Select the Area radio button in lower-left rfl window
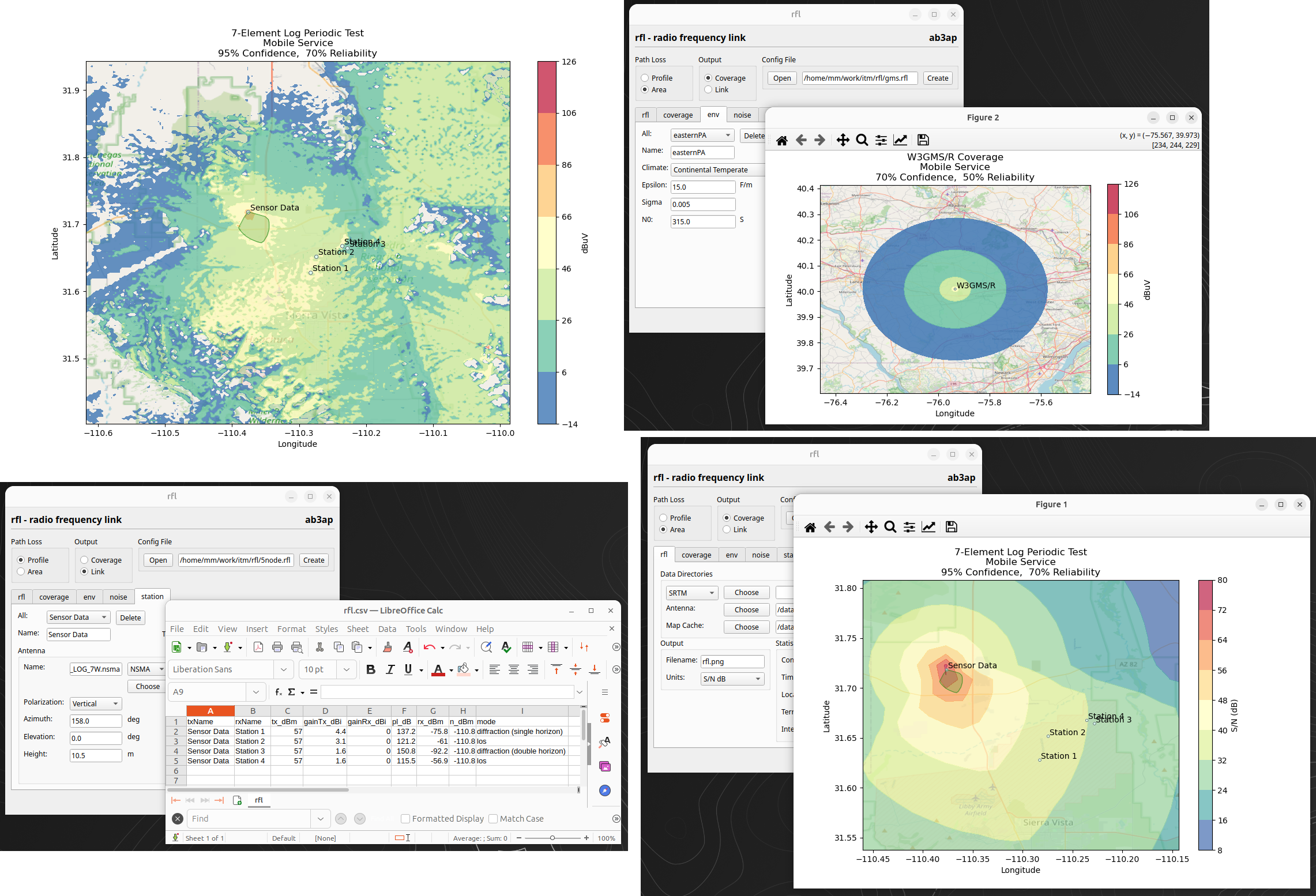This screenshot has width=1316, height=896. coord(21,572)
